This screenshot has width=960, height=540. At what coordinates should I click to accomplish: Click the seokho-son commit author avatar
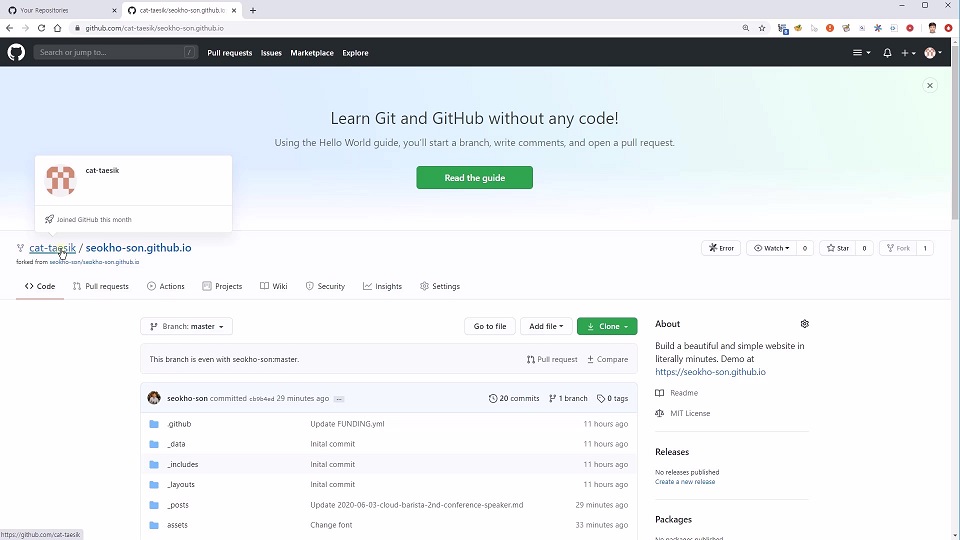click(154, 398)
